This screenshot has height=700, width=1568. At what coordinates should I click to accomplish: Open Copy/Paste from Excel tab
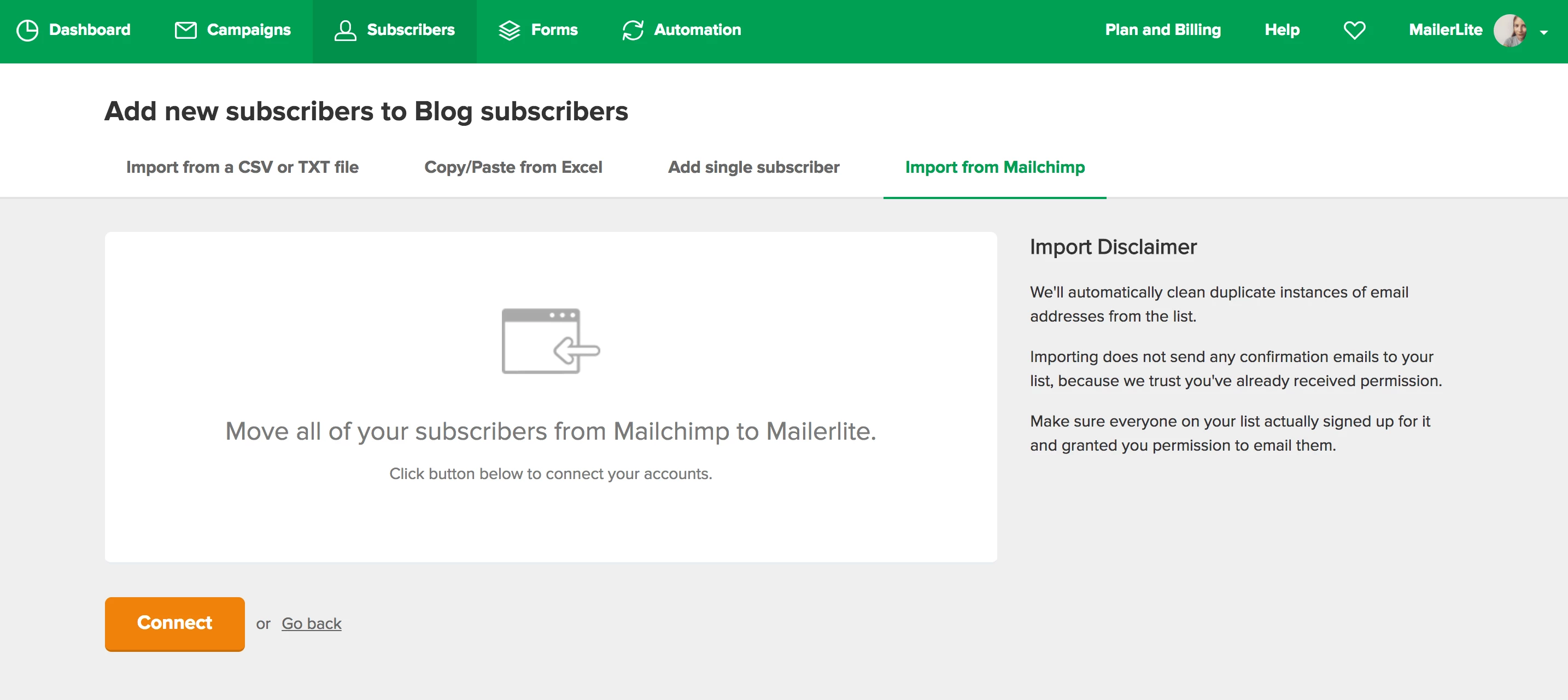(512, 167)
